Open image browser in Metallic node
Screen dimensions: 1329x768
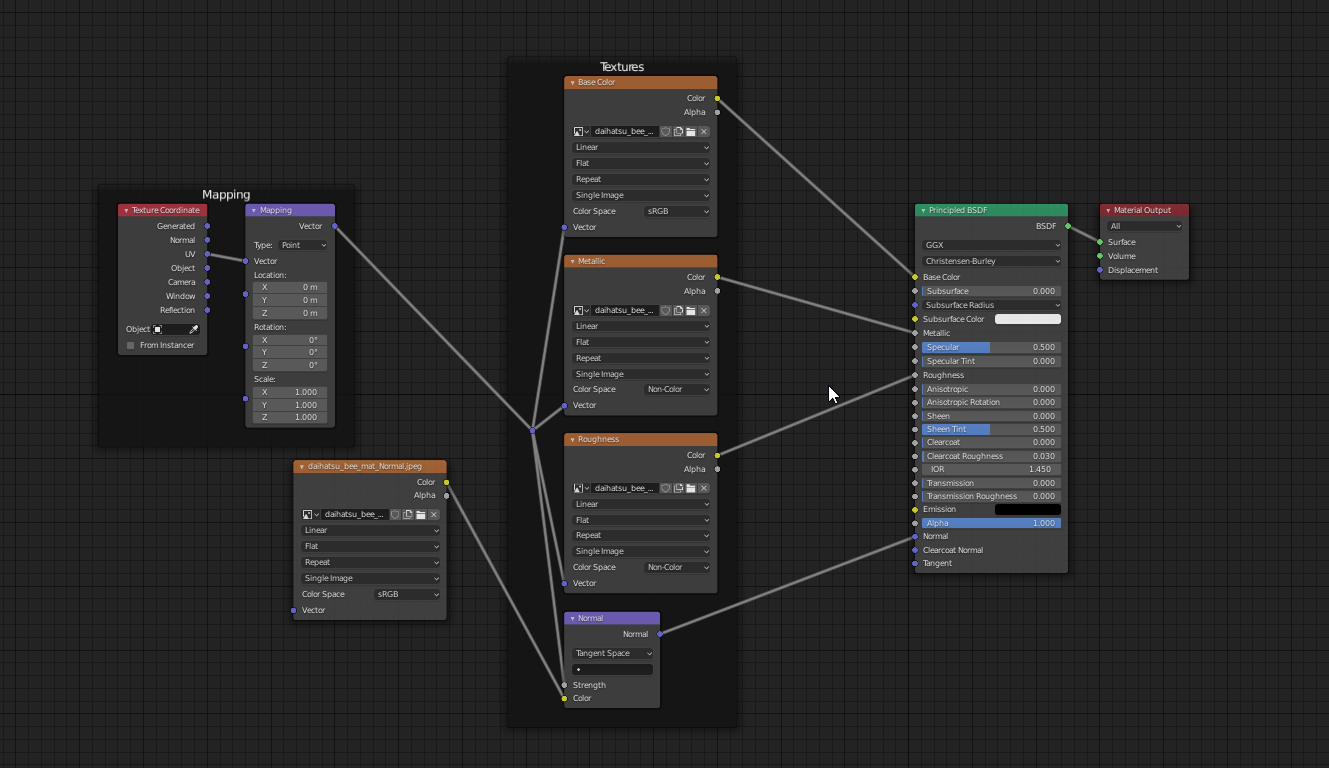point(581,310)
